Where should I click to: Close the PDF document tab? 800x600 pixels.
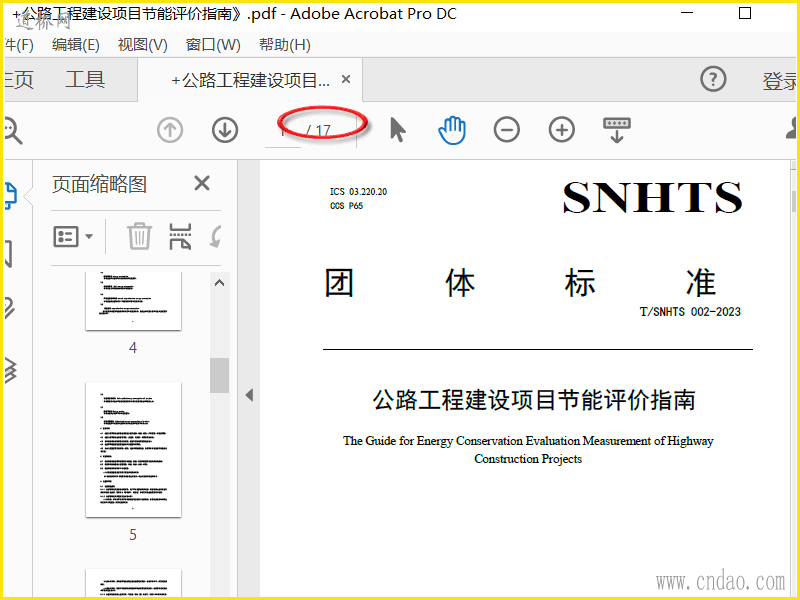[346, 79]
